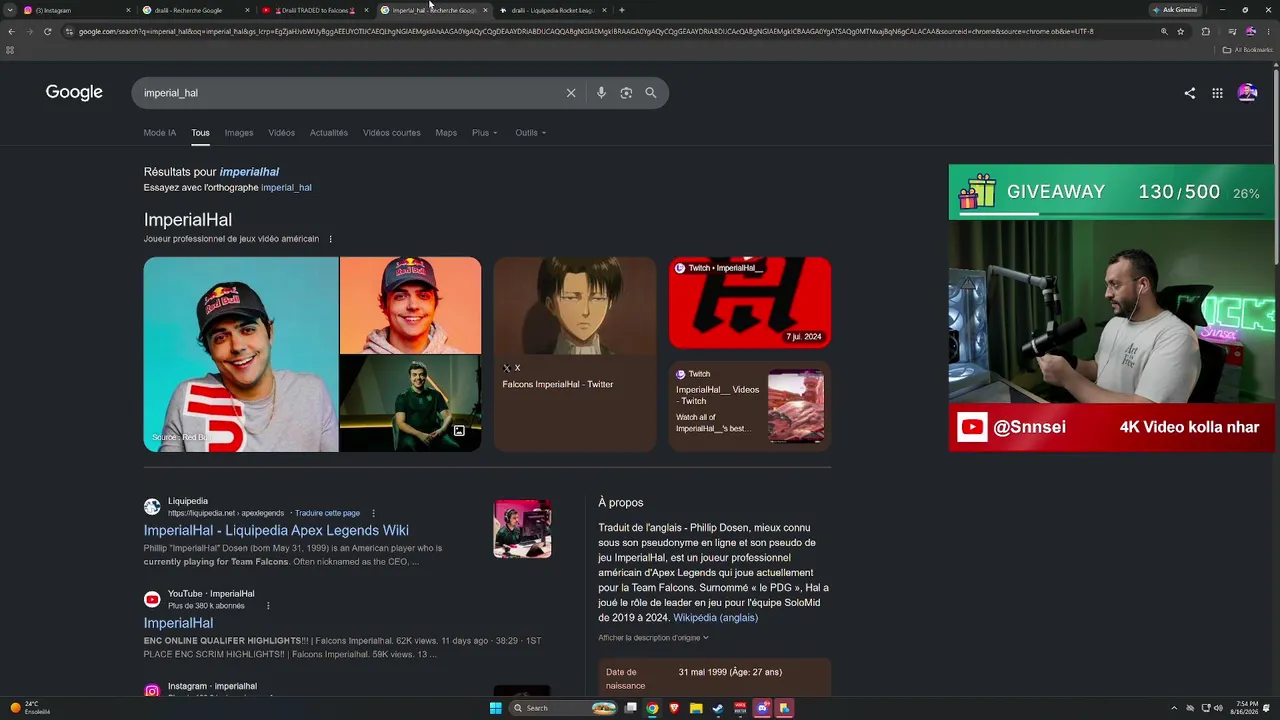Open the Chrome tab search dropdown
This screenshot has height=720, width=1280.
coord(11,10)
